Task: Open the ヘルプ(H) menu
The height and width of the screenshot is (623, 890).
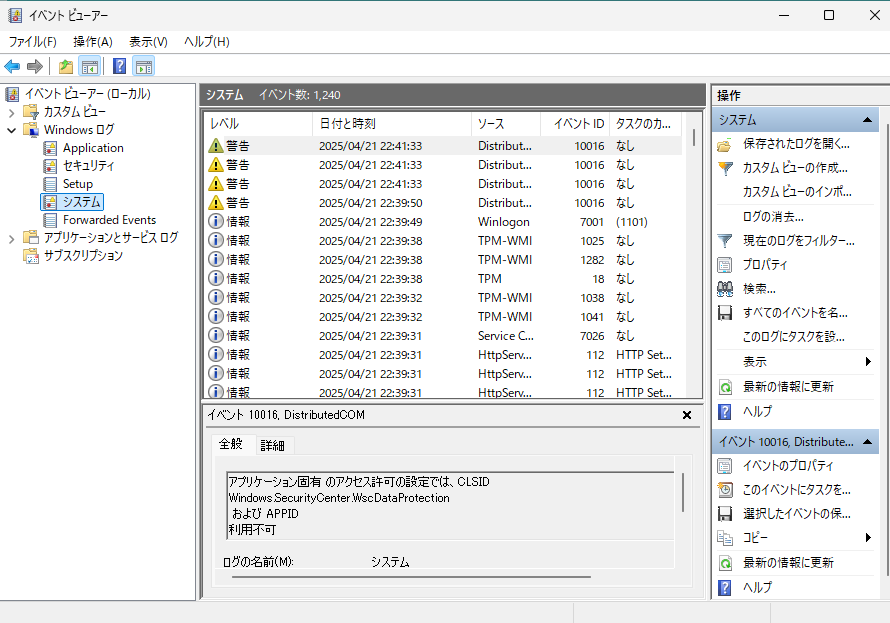Action: click(207, 42)
